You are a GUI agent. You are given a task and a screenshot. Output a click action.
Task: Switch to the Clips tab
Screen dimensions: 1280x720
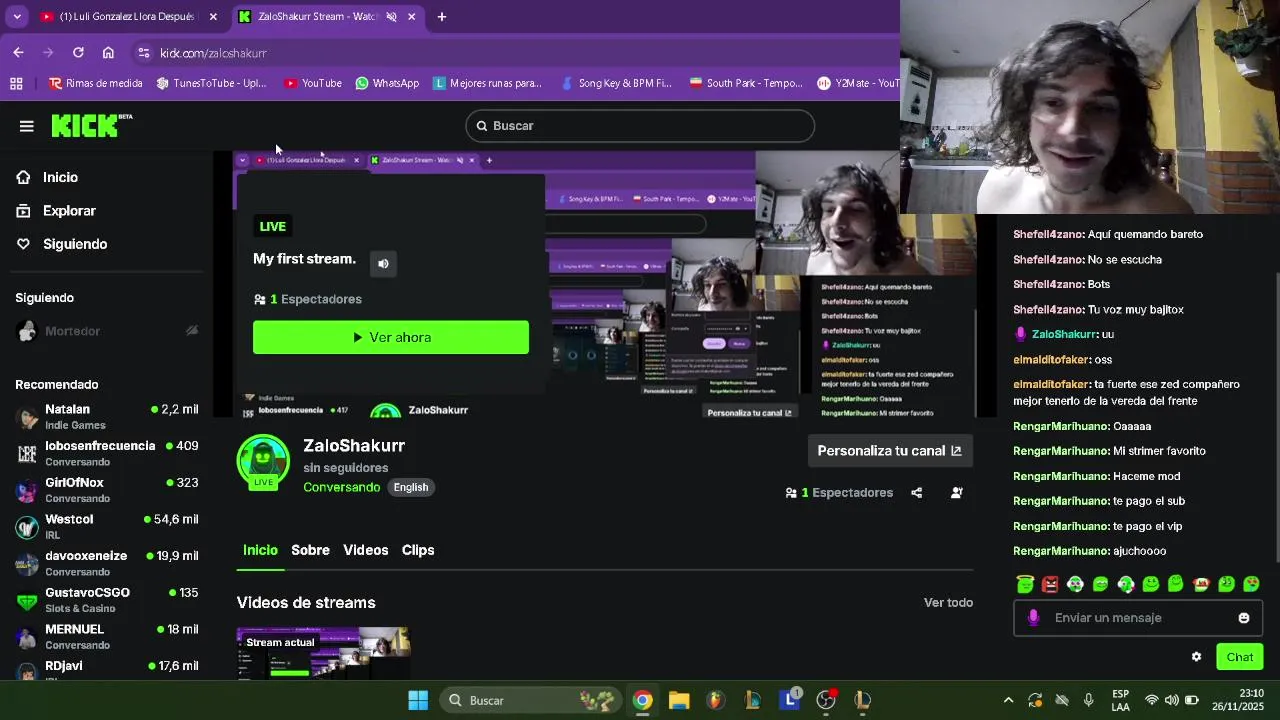(x=418, y=550)
